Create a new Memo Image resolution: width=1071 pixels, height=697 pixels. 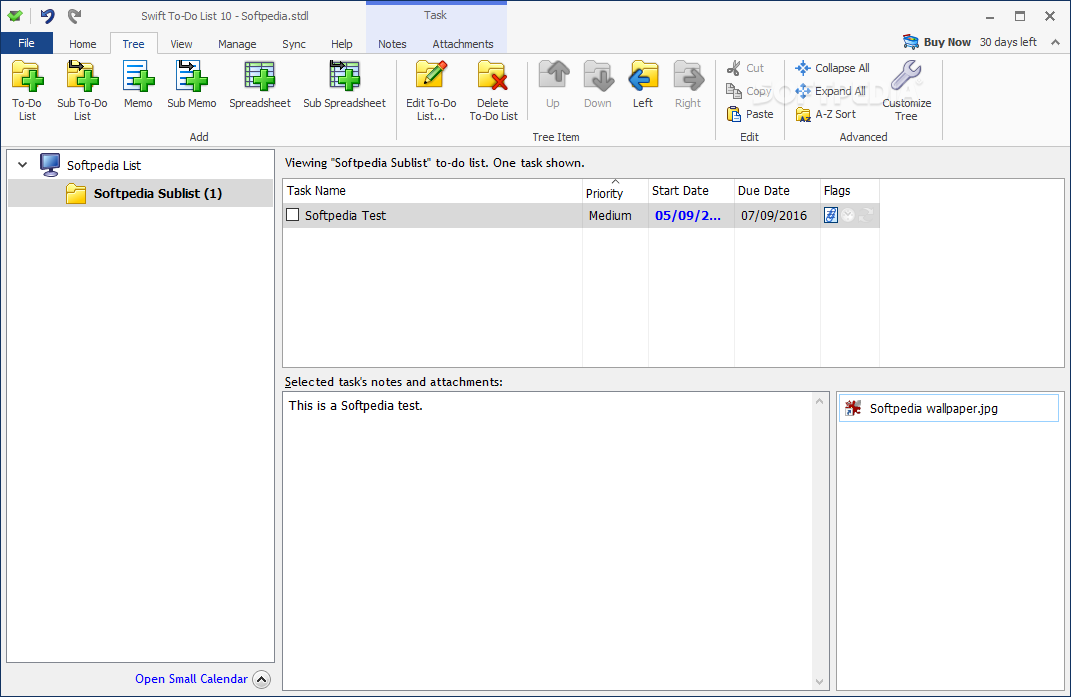tap(138, 85)
